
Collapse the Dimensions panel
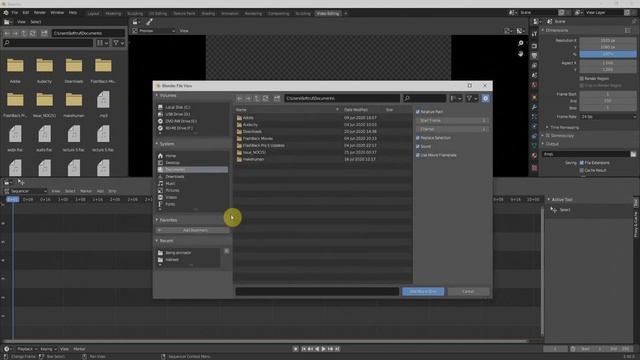(543, 30)
